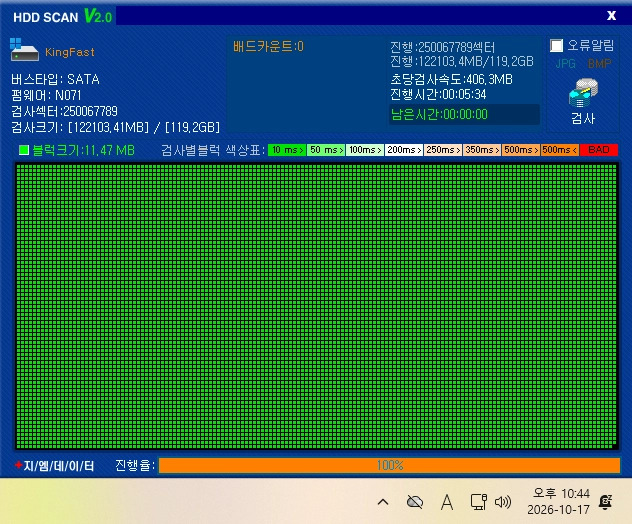The image size is (632, 524).
Task: Click the green 블럭크기 square indicator
Action: tap(24, 150)
